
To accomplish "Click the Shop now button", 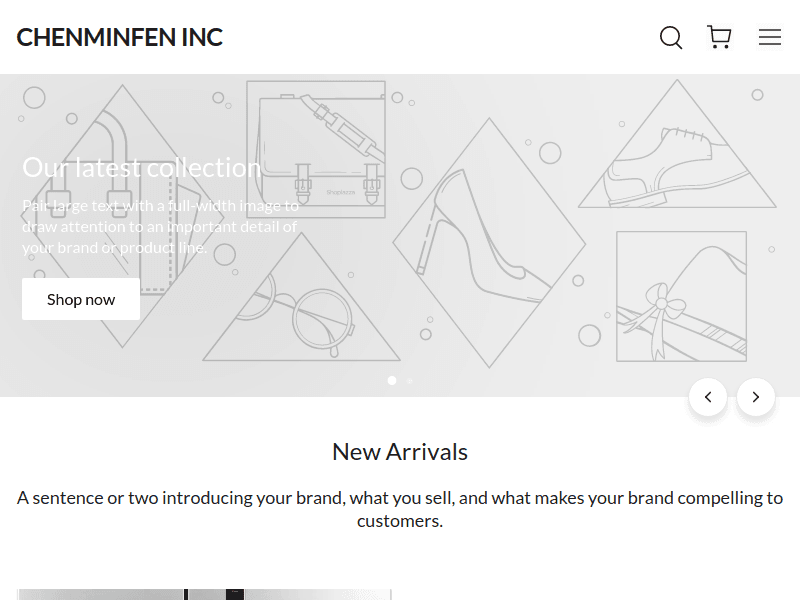I will (x=81, y=299).
